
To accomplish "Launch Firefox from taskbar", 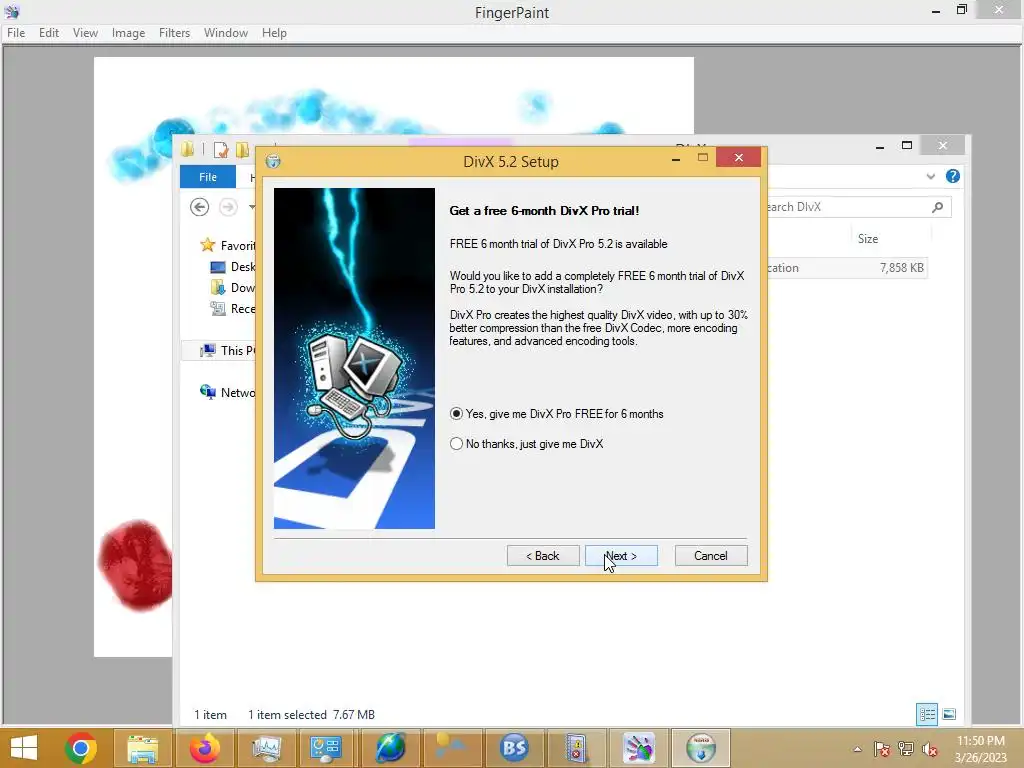I will (x=204, y=748).
